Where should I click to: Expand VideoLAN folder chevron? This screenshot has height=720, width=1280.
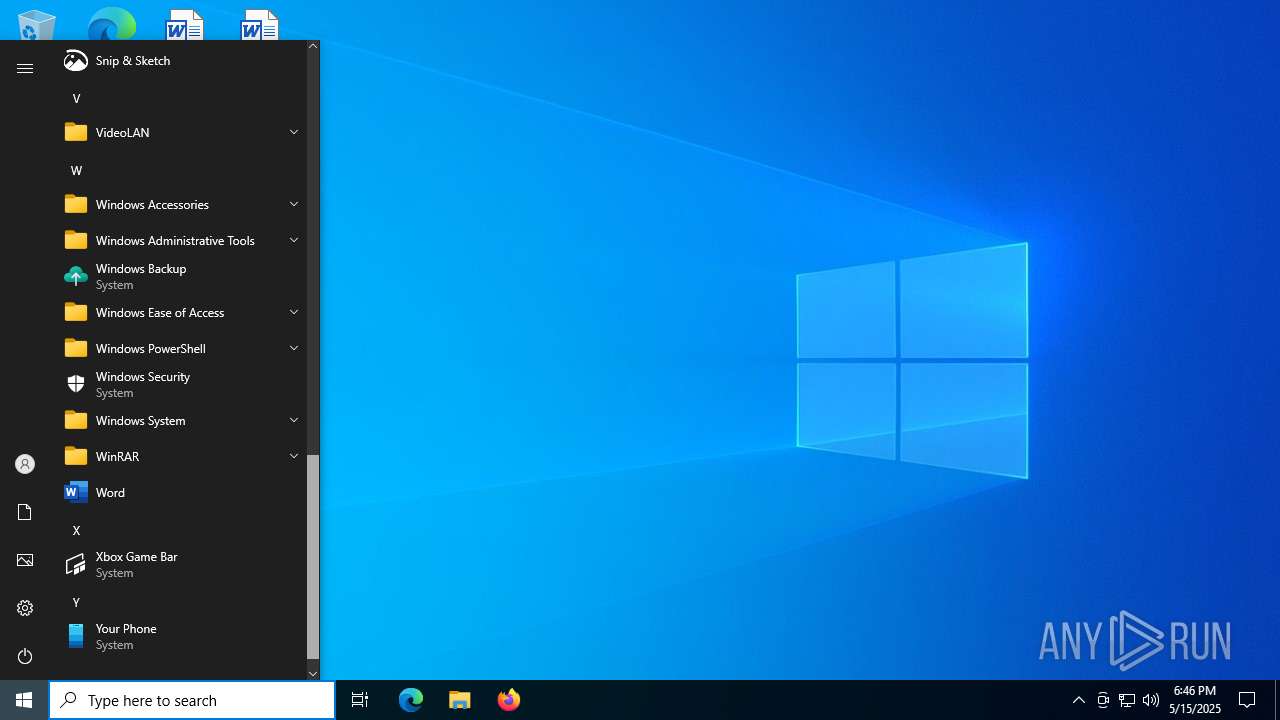click(294, 132)
